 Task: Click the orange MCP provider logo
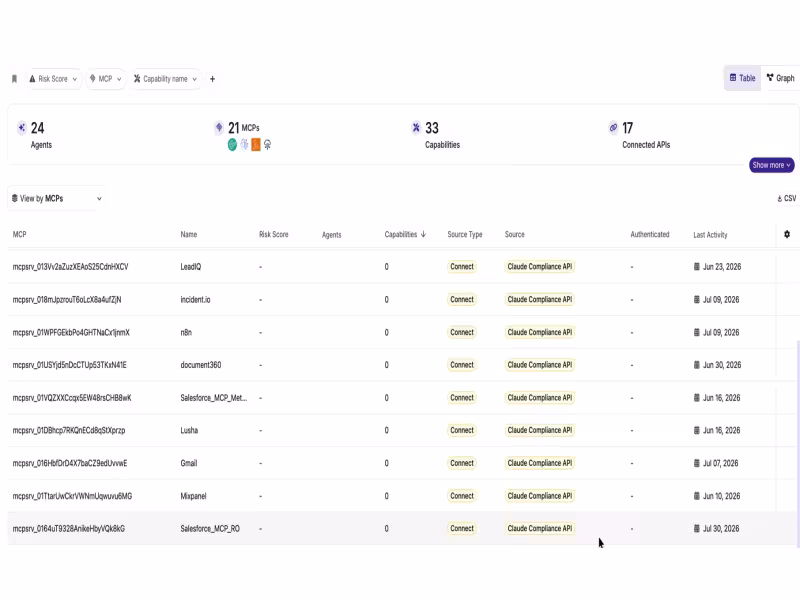click(256, 145)
